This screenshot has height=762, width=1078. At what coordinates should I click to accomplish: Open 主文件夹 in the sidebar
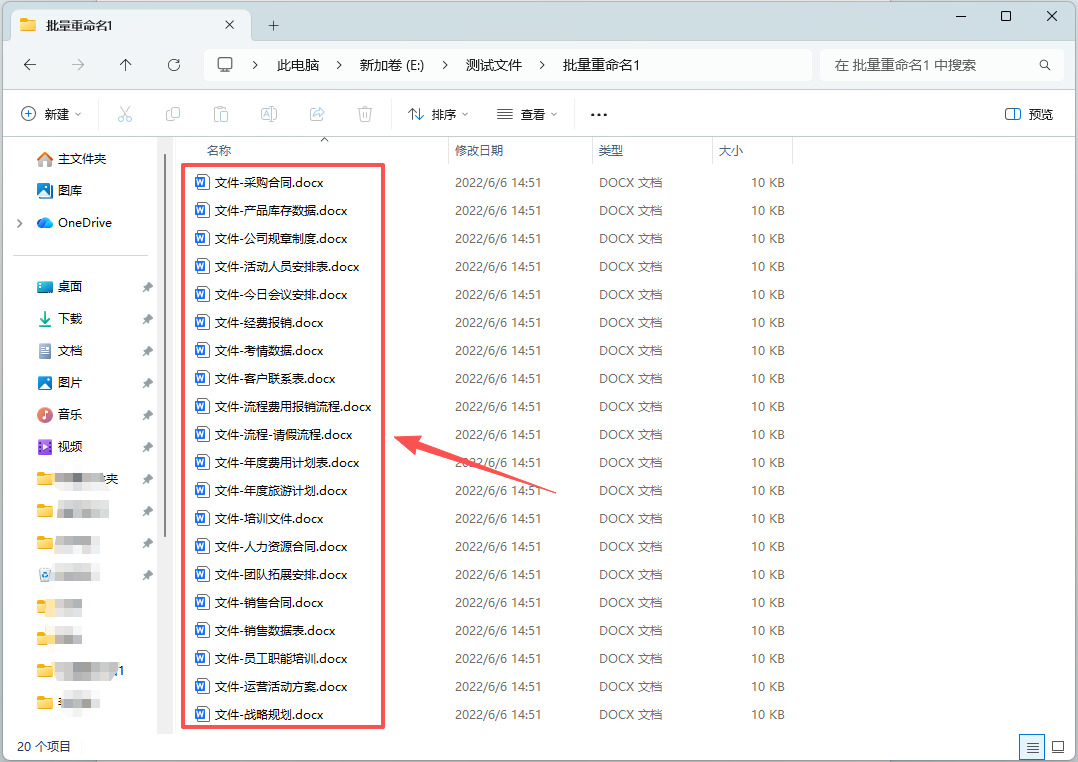click(72, 159)
